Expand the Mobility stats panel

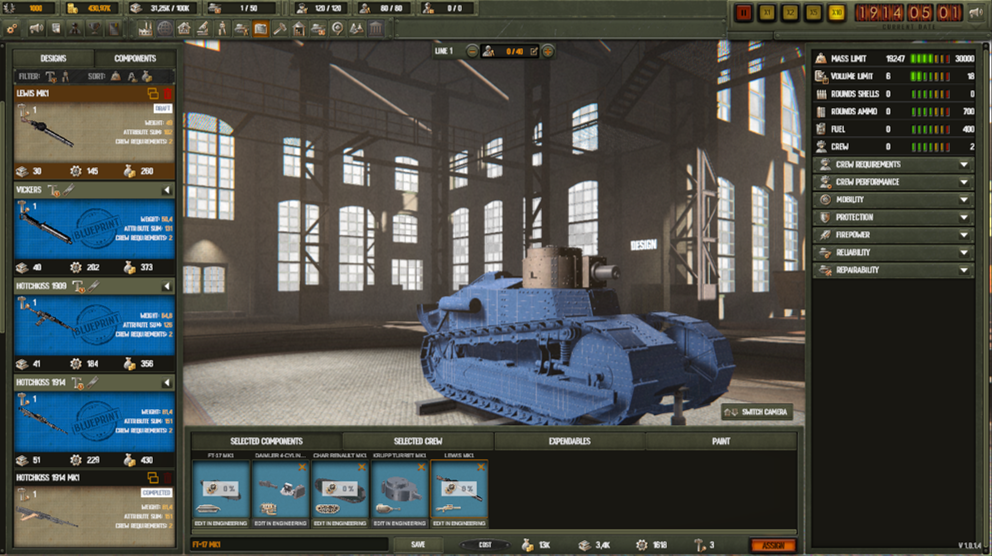click(893, 200)
